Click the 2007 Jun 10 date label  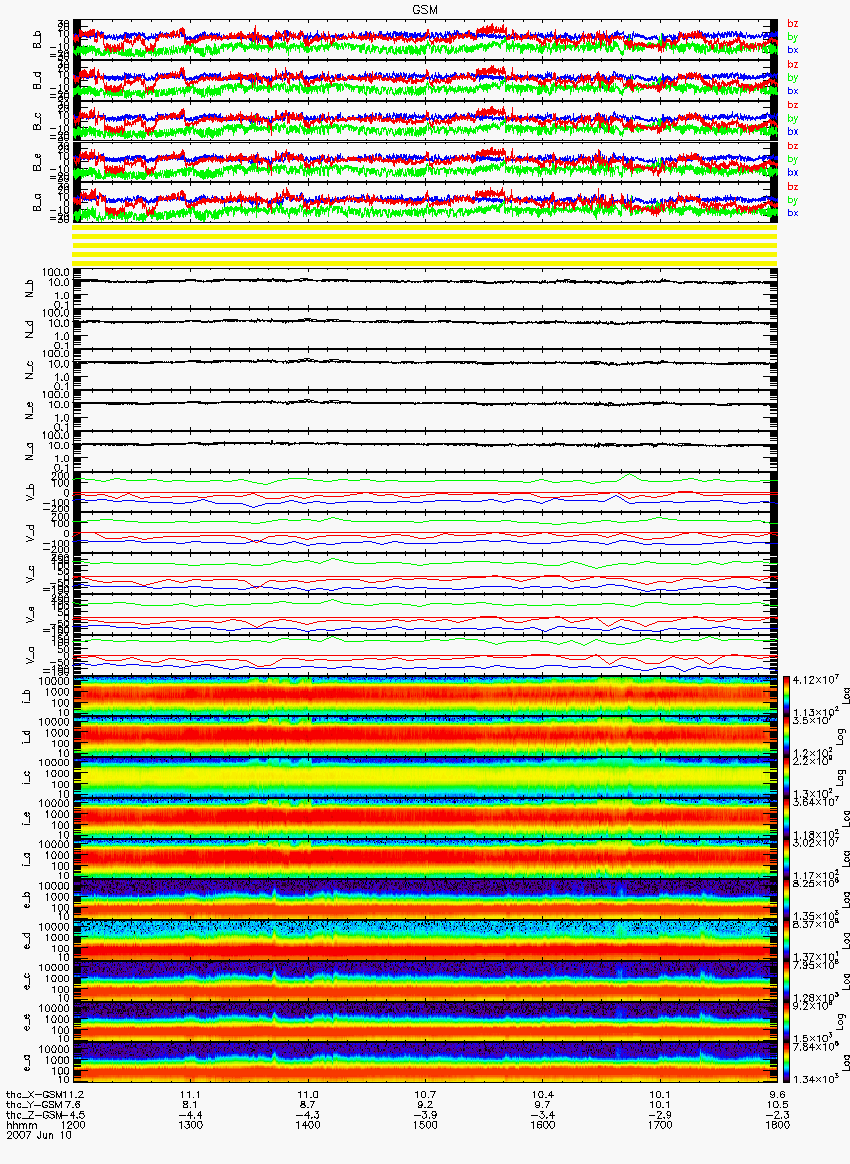[x=39, y=1135]
